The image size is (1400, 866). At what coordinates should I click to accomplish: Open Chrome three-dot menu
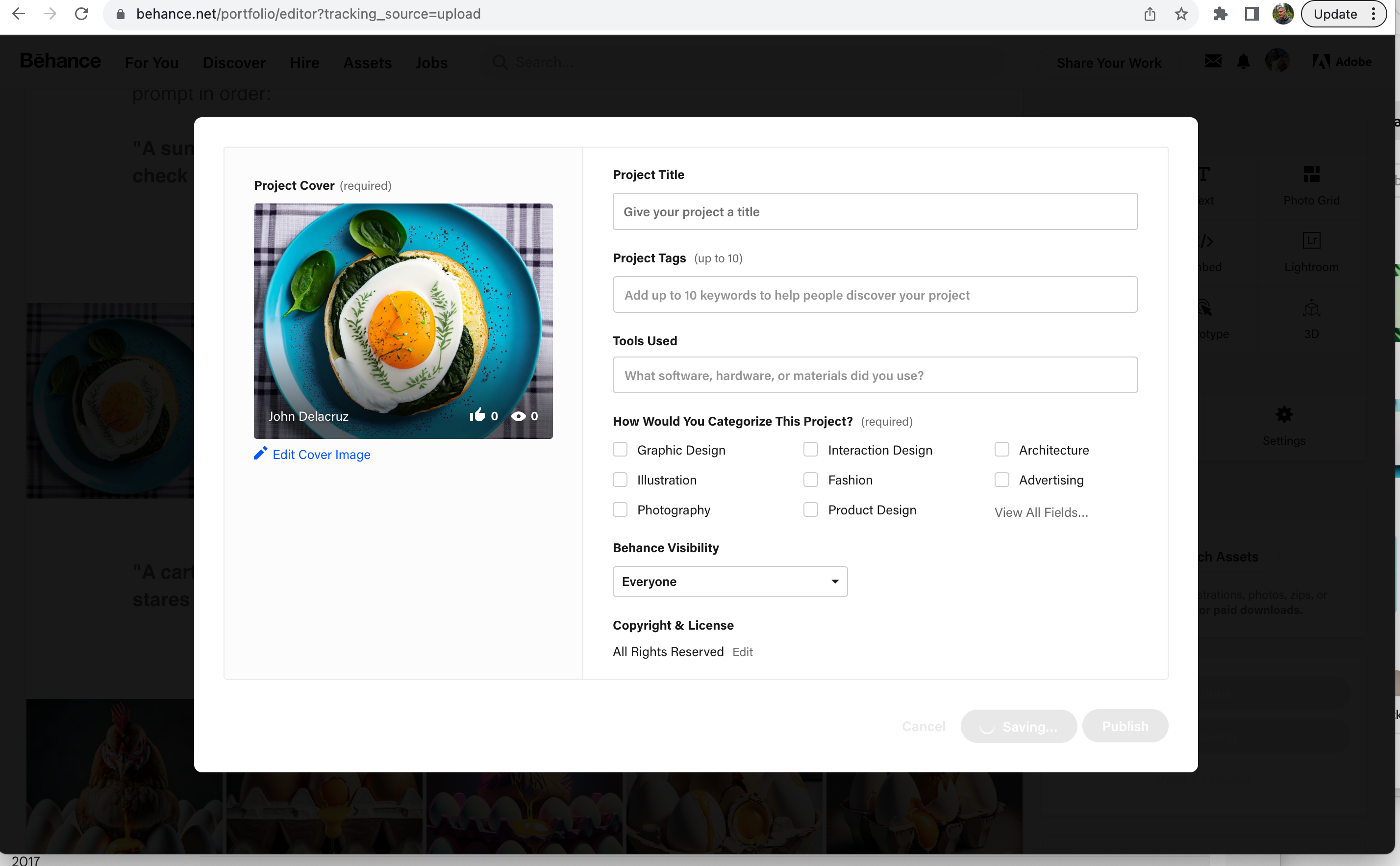(x=1374, y=14)
